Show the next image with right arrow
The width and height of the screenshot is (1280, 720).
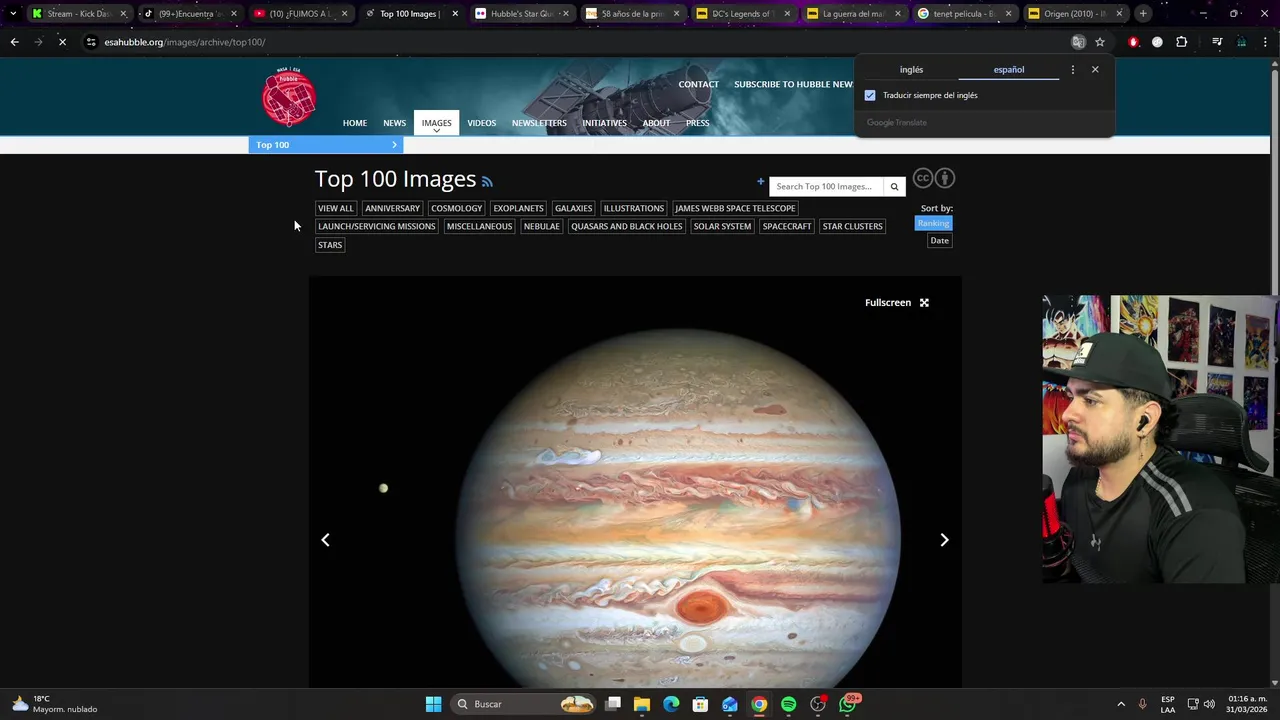(944, 540)
